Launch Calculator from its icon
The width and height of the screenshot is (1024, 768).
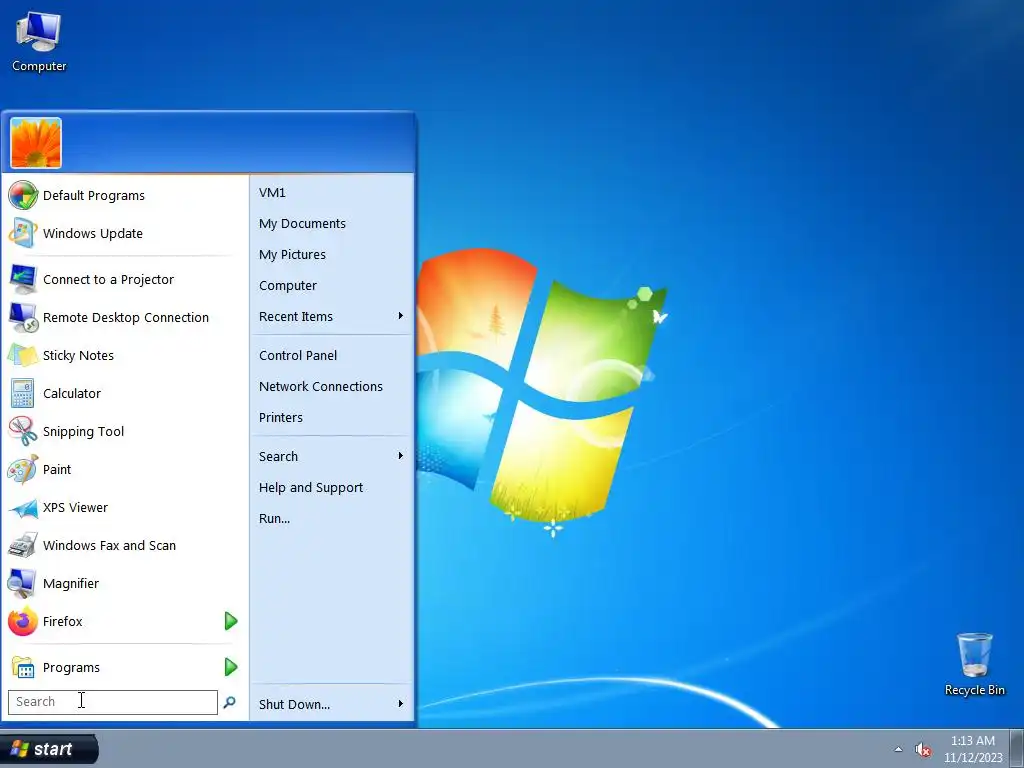(x=23, y=393)
